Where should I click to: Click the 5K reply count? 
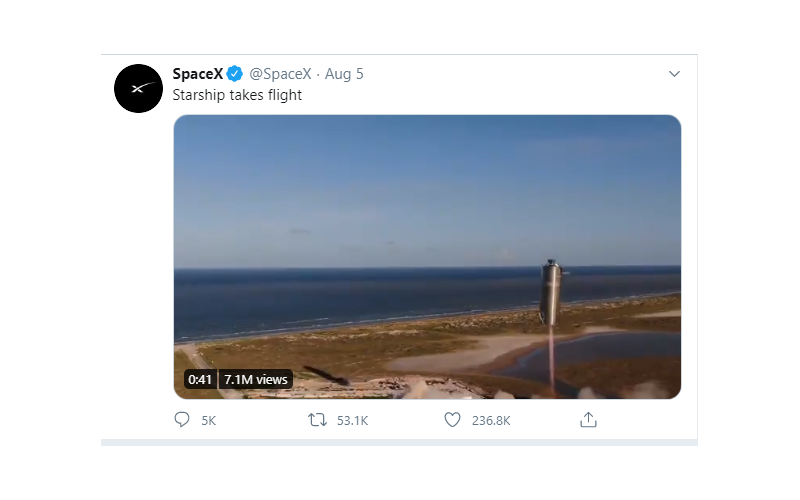pos(208,421)
